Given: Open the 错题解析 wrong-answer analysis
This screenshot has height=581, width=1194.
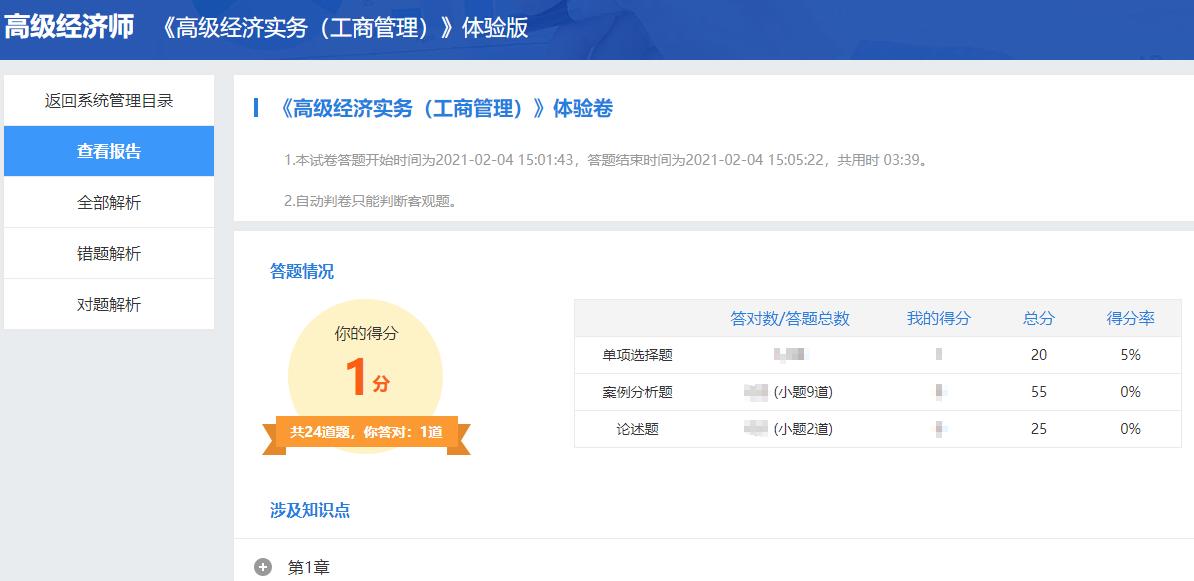Looking at the screenshot, I should (x=109, y=252).
